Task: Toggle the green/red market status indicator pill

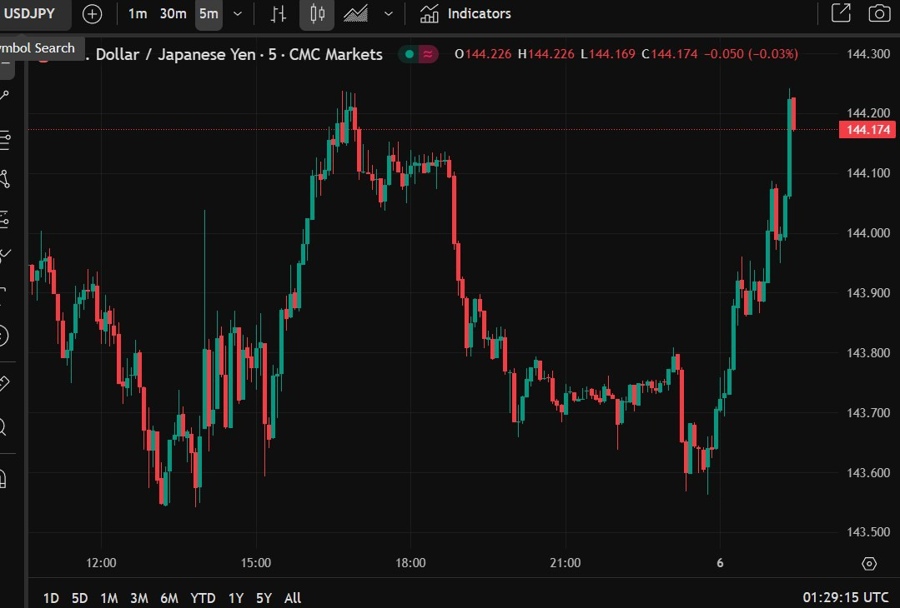Action: (418, 54)
